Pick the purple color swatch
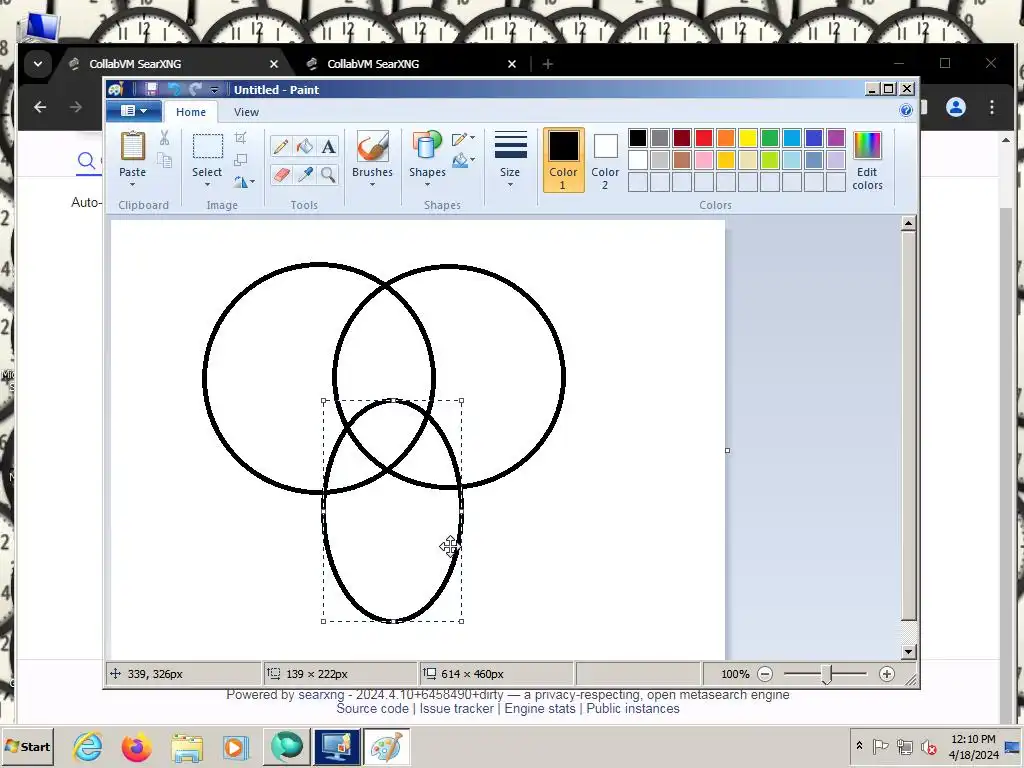 [x=836, y=138]
